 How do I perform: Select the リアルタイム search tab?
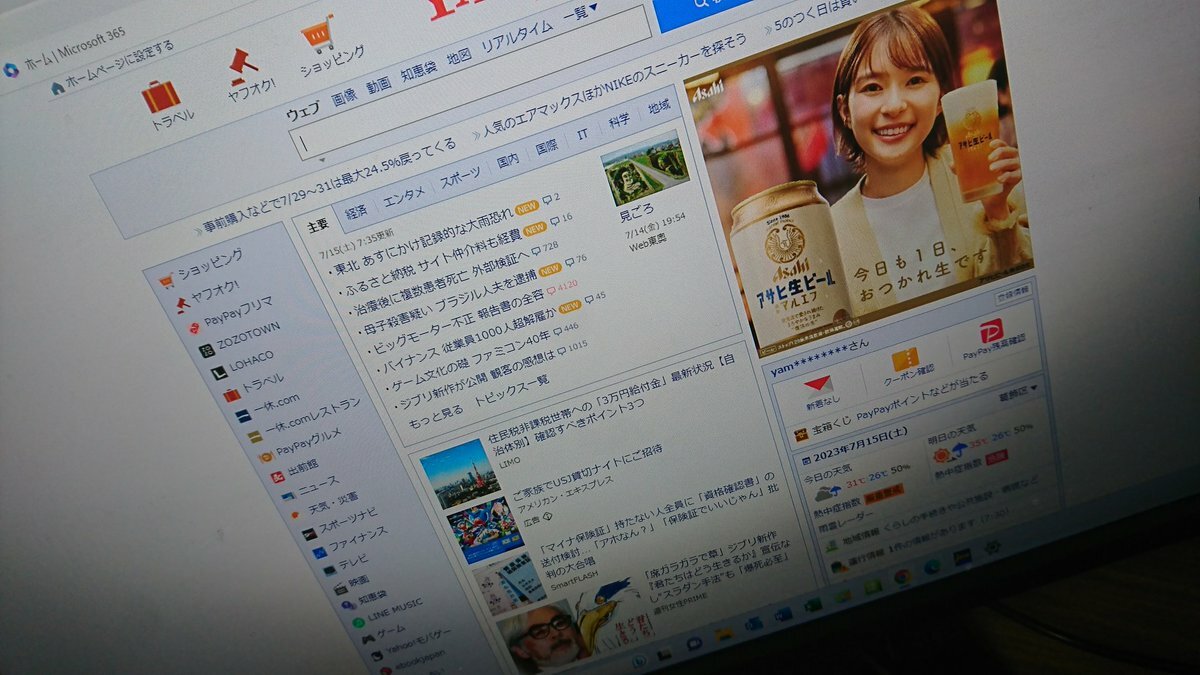click(517, 36)
